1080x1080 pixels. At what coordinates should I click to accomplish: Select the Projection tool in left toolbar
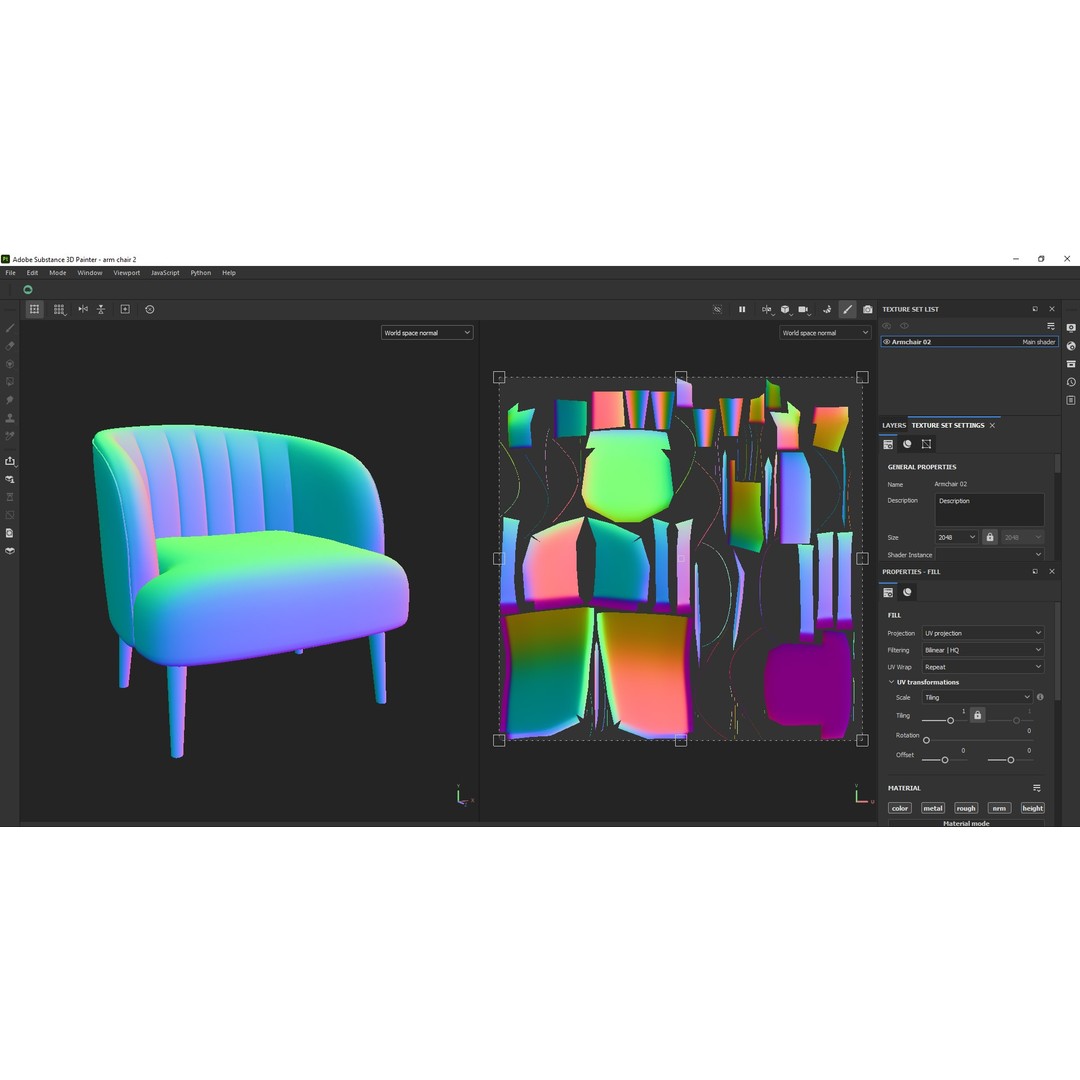(10, 364)
